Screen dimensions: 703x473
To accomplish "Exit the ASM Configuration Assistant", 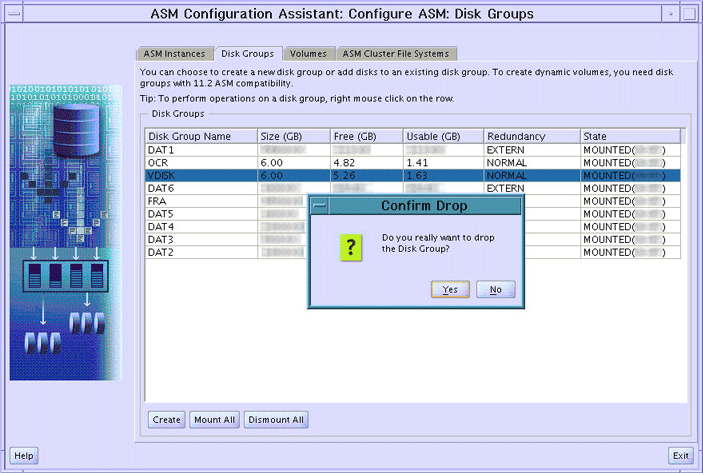I will 681,456.
